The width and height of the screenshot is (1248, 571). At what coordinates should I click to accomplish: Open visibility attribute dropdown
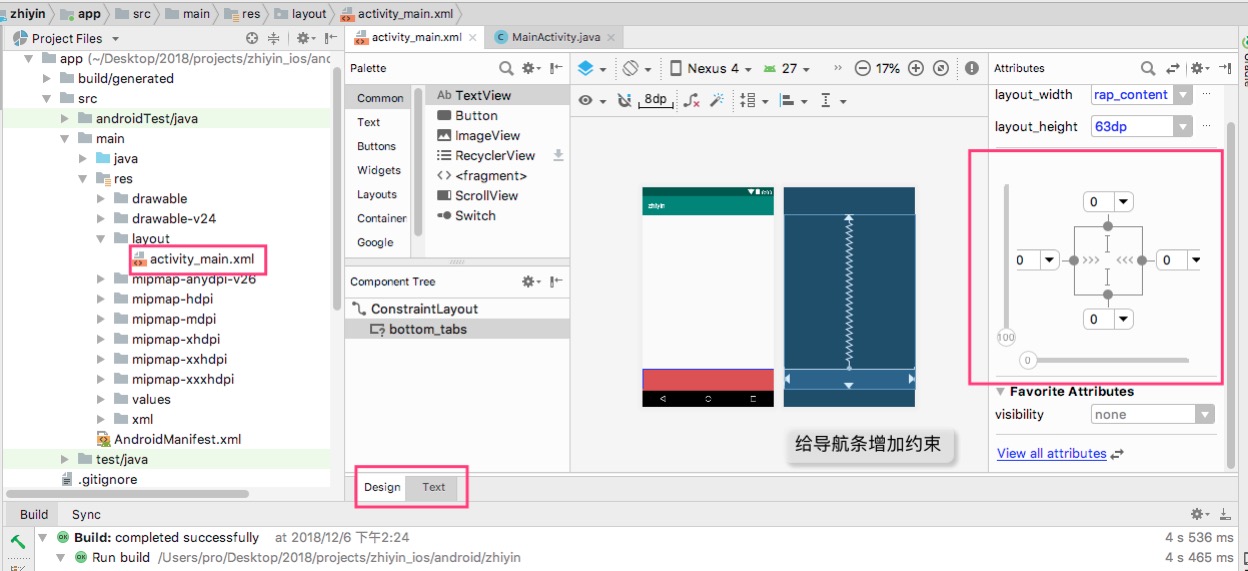coord(1206,414)
